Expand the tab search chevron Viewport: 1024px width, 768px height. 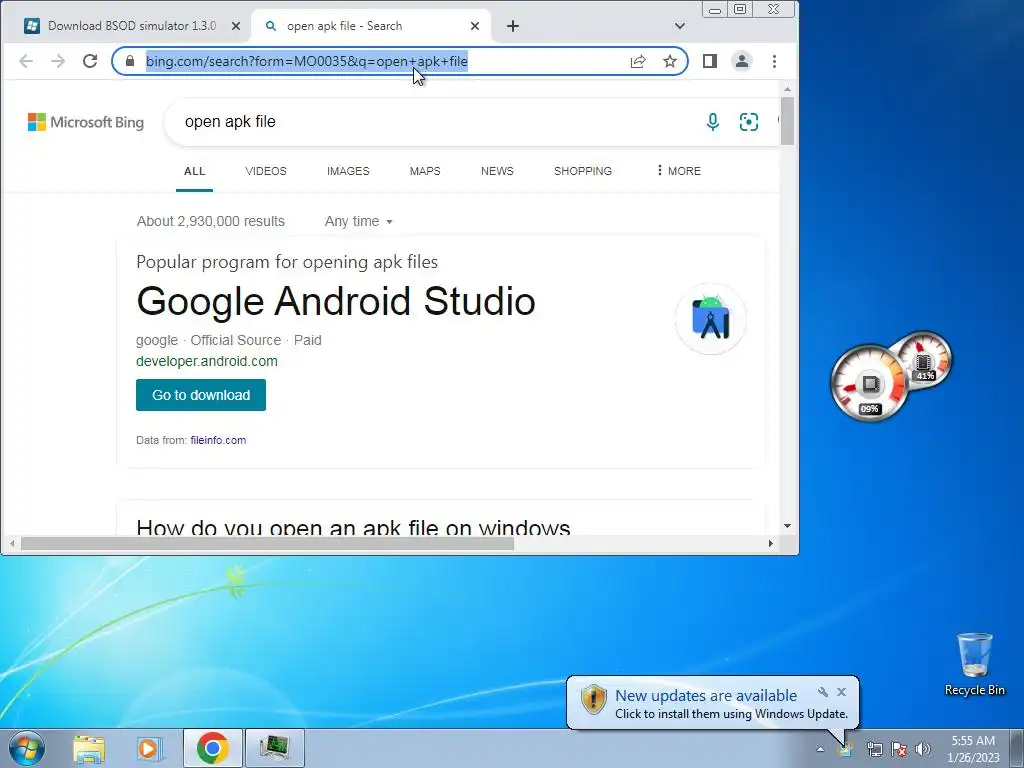pos(680,26)
